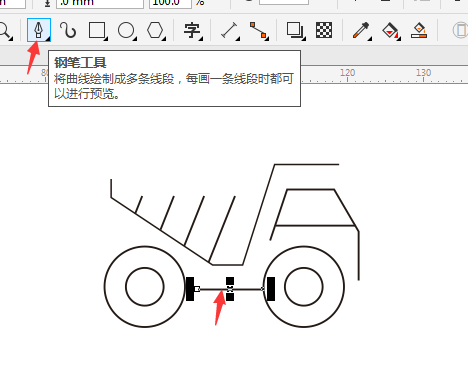Click the 100.0 percent scale field
Image resolution: width=468 pixels, height=383 pixels.
click(170, 3)
